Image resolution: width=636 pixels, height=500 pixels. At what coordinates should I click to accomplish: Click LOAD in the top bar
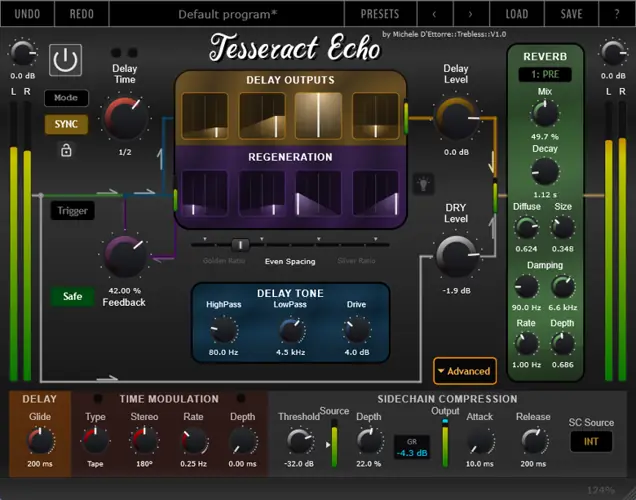(517, 14)
